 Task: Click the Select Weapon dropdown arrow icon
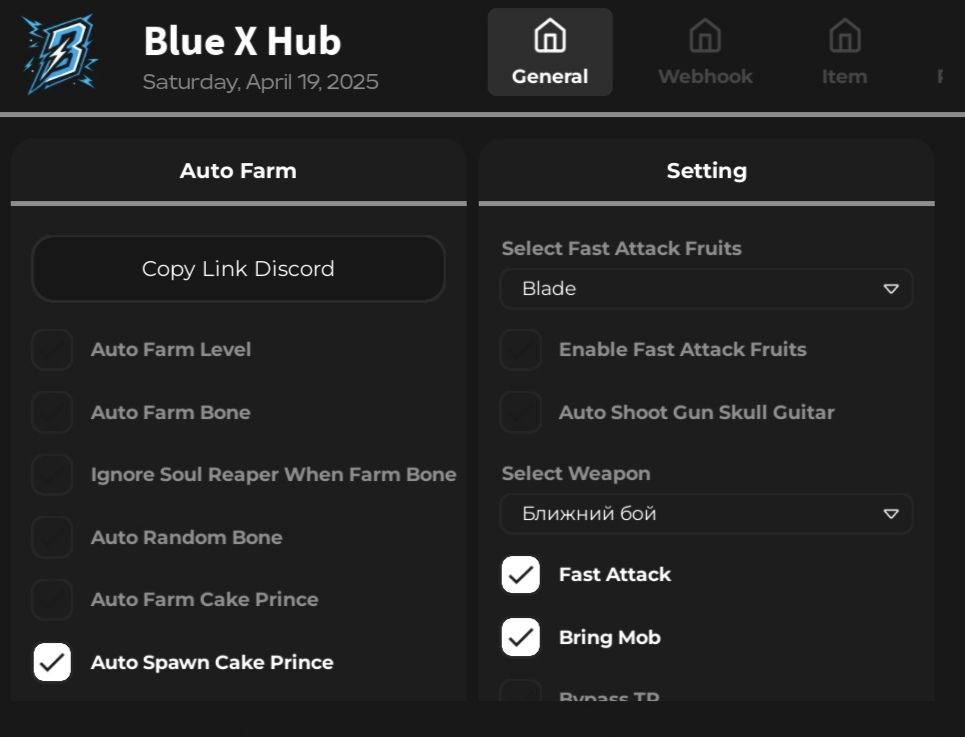pos(890,514)
